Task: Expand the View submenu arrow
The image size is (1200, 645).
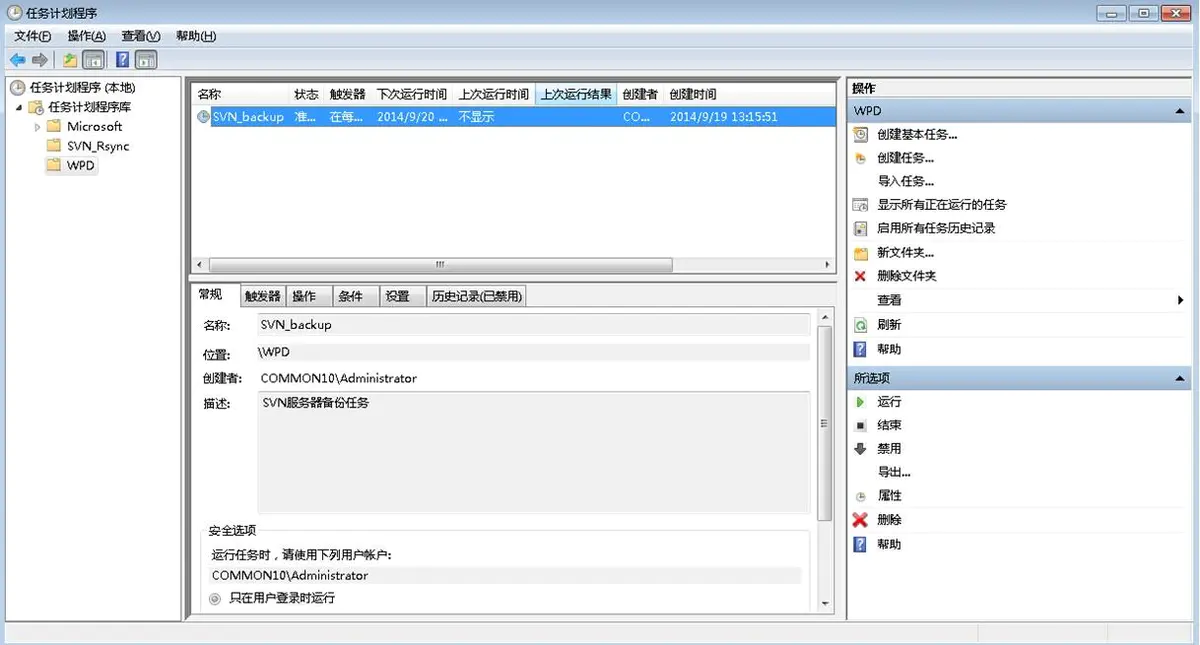Action: click(x=1181, y=300)
